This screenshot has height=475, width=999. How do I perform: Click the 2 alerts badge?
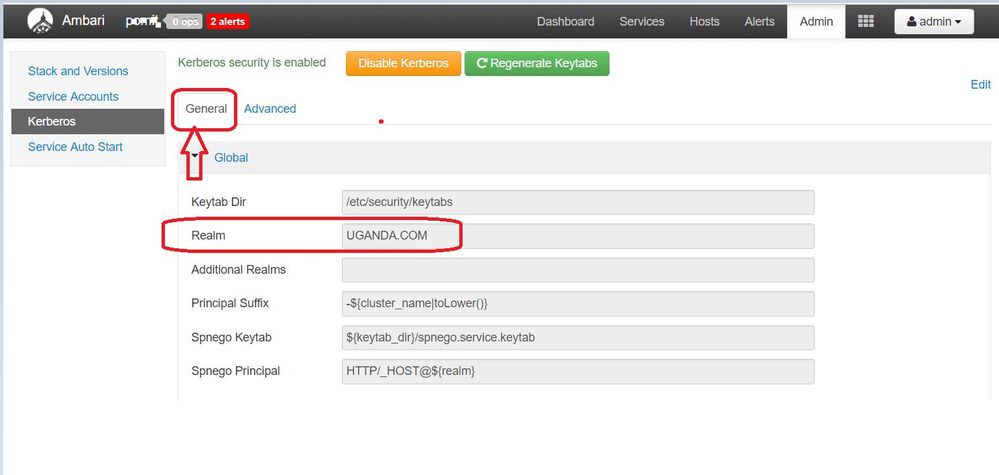(227, 22)
